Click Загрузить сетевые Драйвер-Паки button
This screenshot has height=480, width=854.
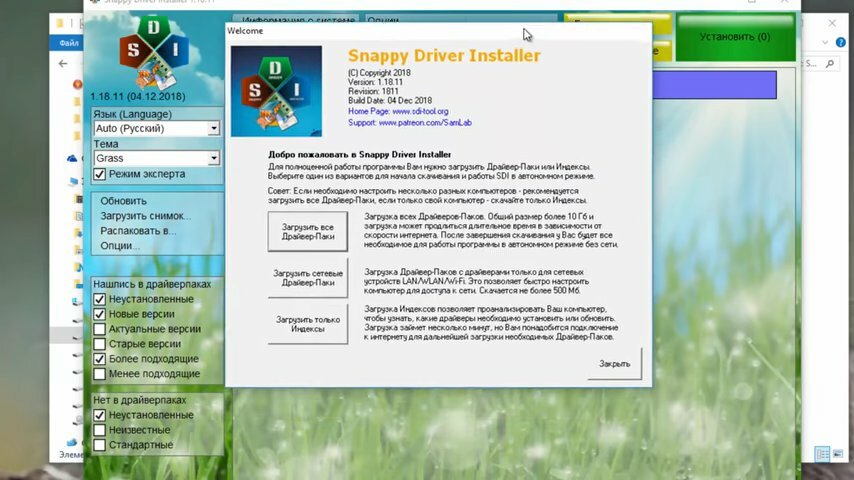pos(308,278)
